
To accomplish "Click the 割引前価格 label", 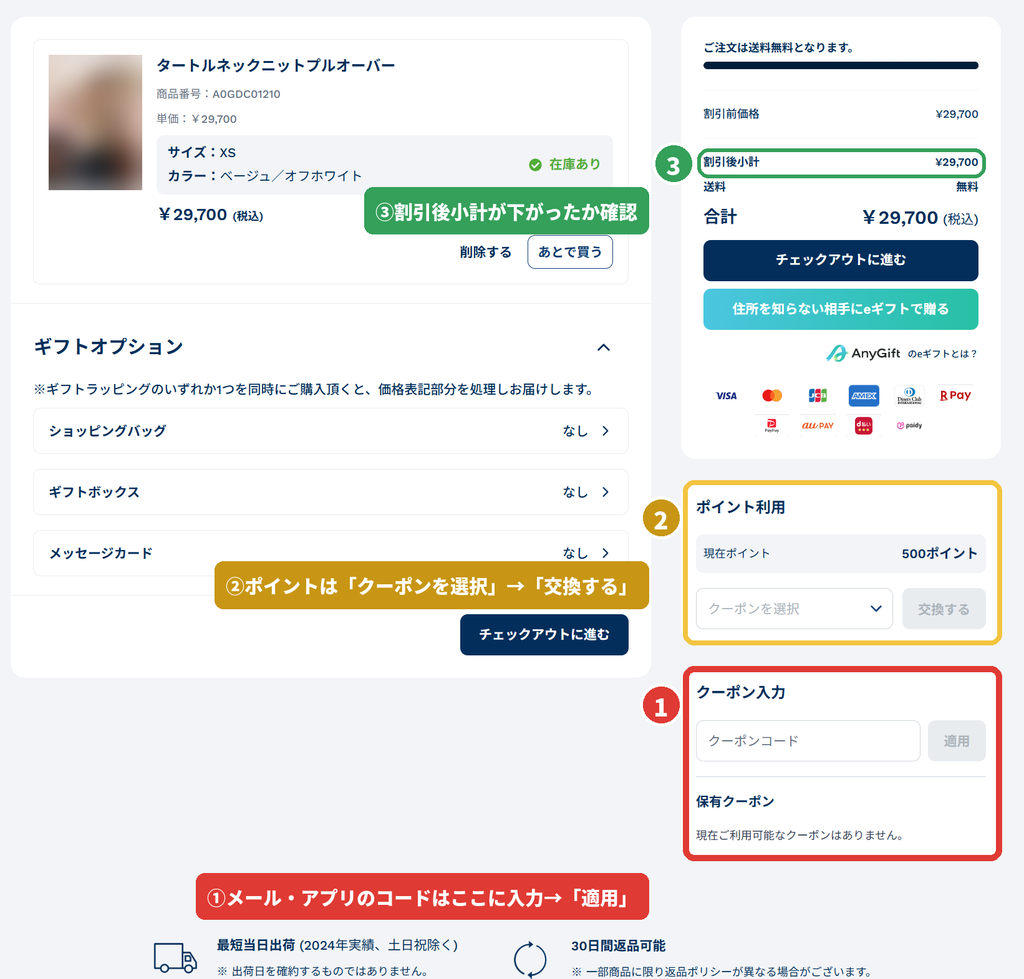I will pyautogui.click(x=731, y=114).
